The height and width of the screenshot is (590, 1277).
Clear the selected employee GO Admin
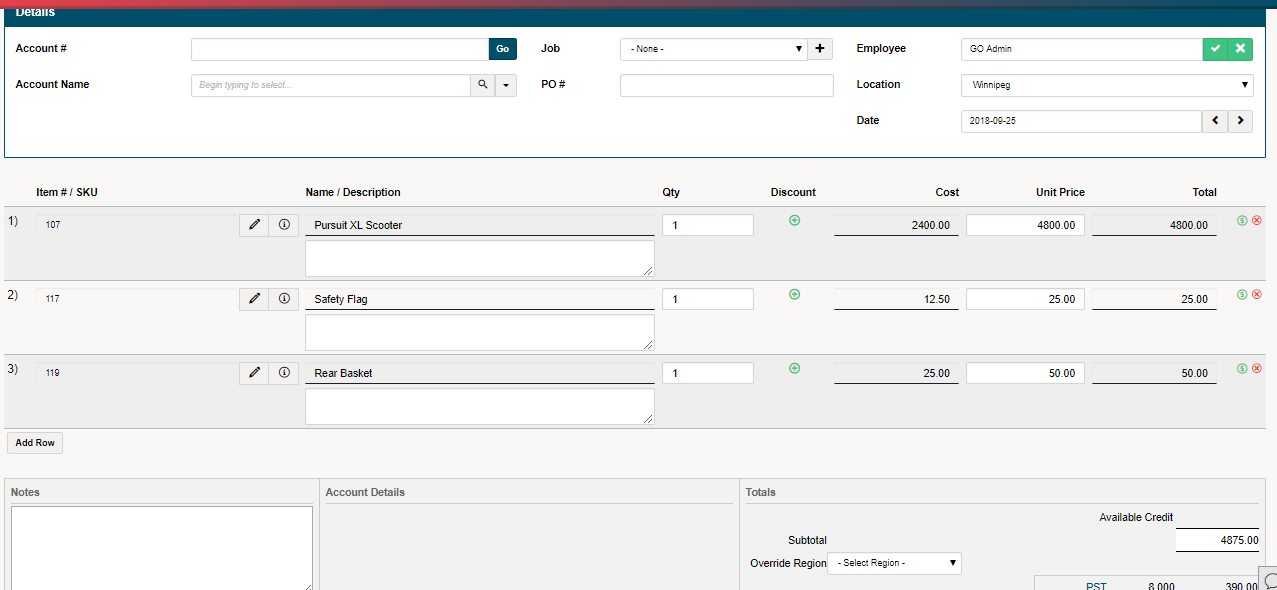point(1240,48)
